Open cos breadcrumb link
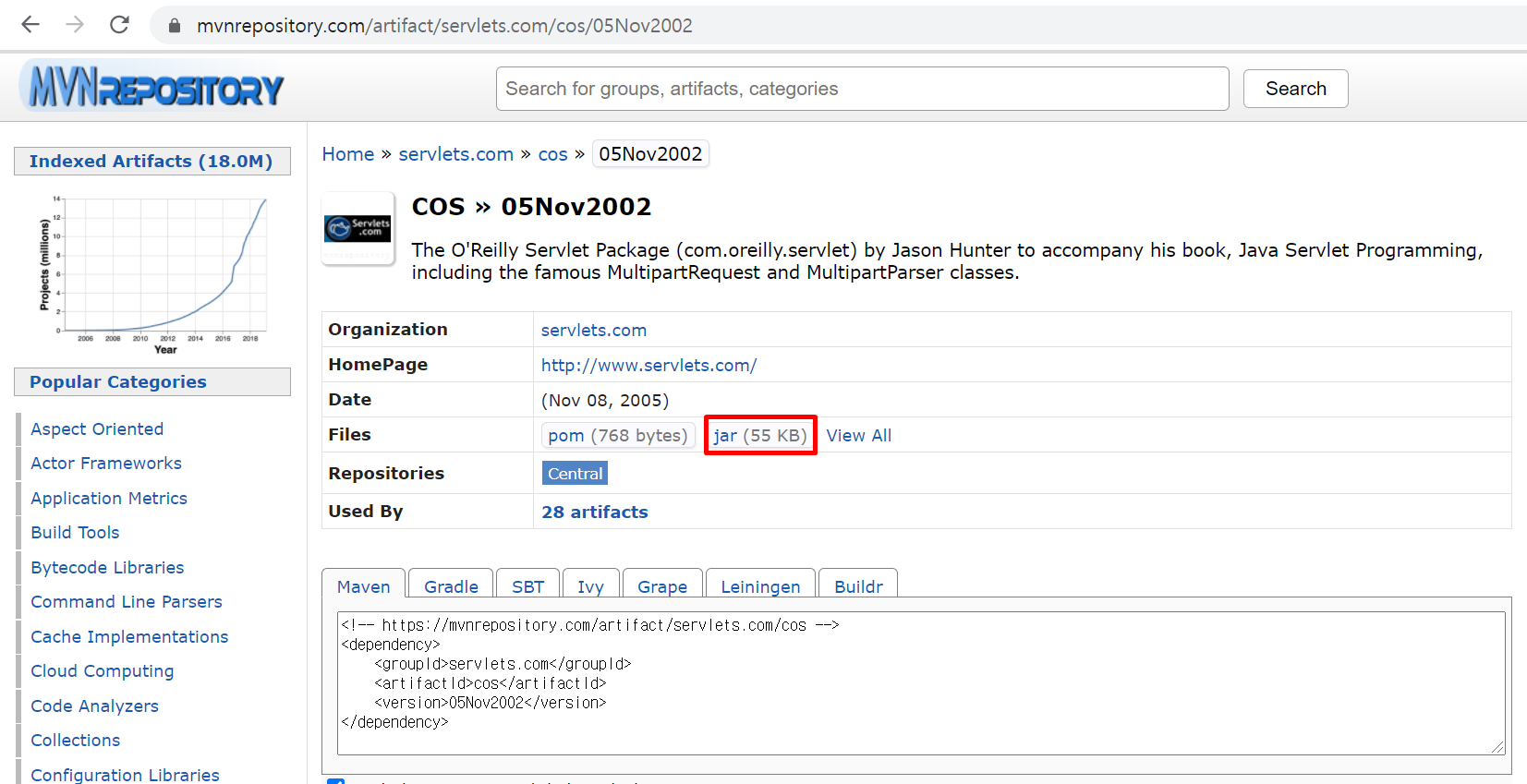This screenshot has height=784, width=1527. [x=552, y=154]
